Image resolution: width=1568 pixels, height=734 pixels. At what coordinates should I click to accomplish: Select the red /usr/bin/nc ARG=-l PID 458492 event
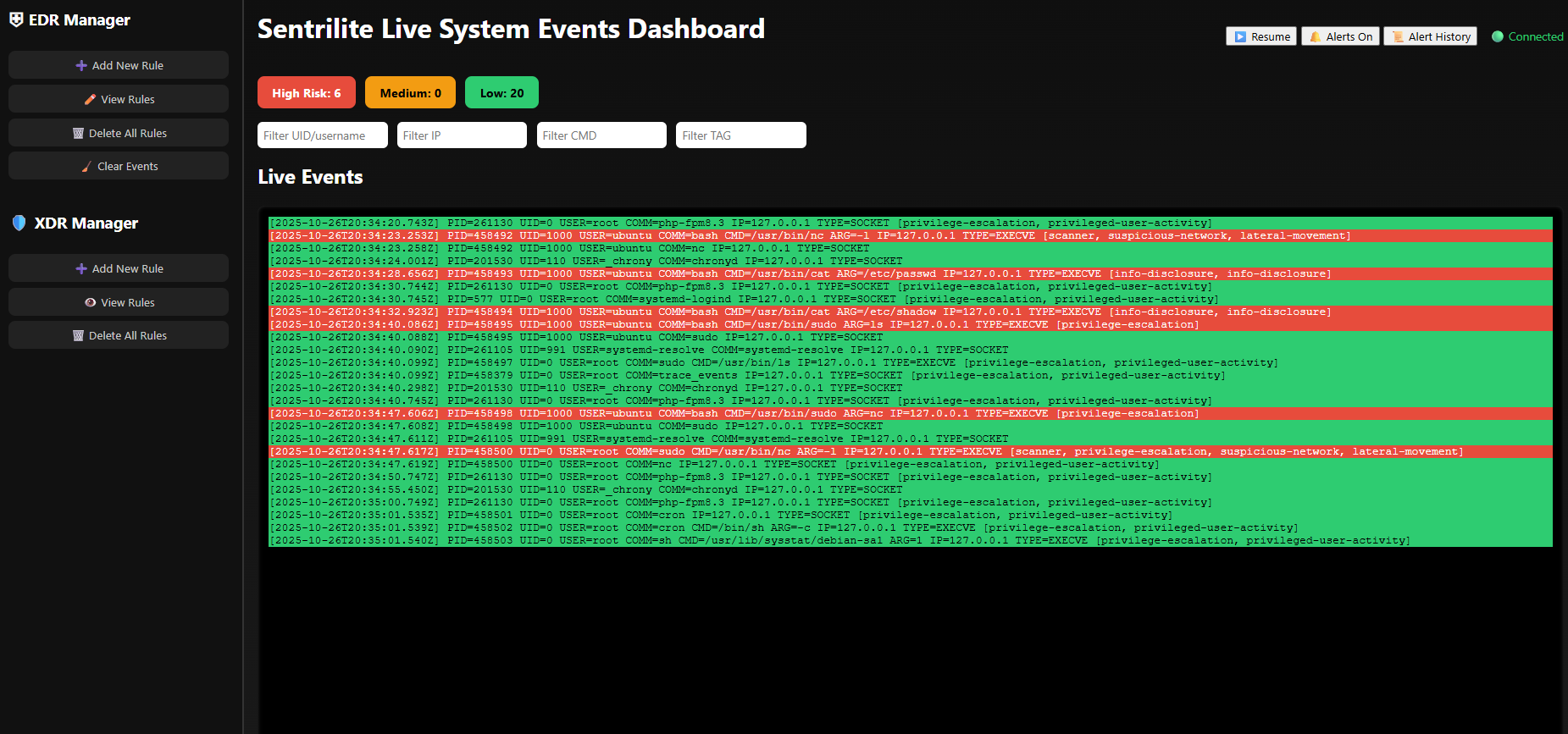pos(911,236)
